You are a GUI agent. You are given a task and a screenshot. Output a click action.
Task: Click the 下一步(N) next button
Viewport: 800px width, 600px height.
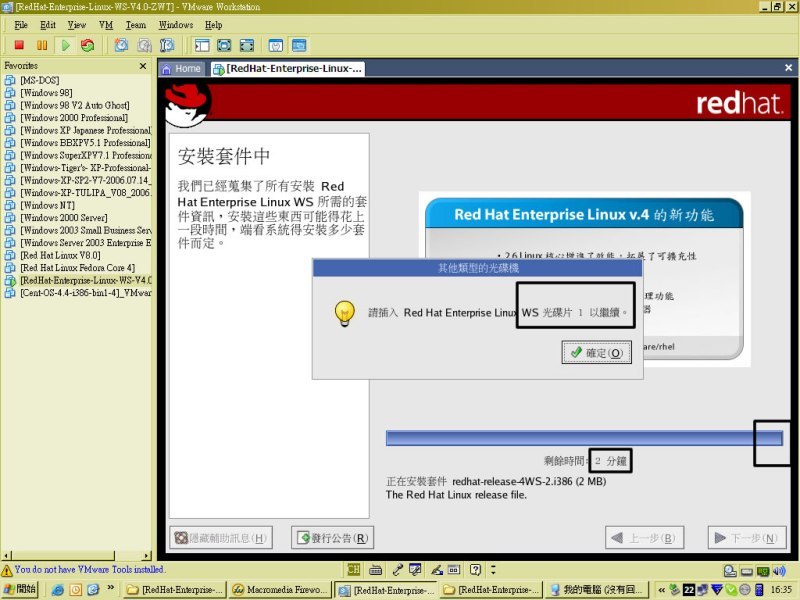[x=747, y=538]
